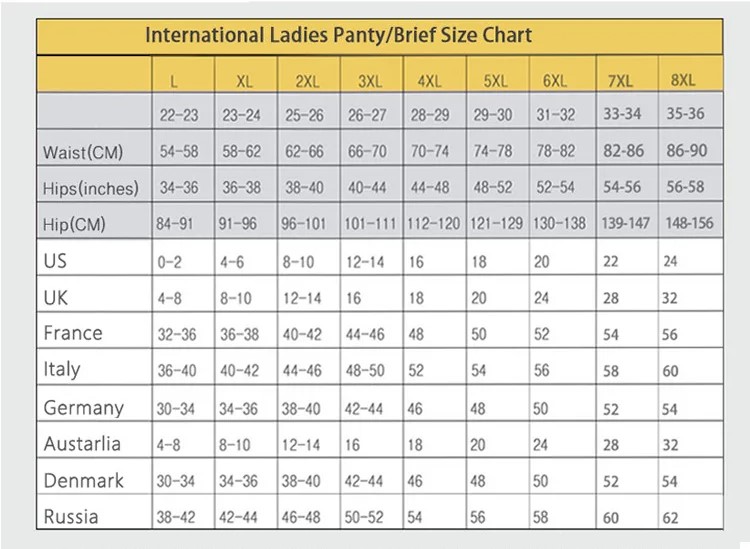750x549 pixels.
Task: Select the US size 0-2 cell
Action: pyautogui.click(x=171, y=262)
